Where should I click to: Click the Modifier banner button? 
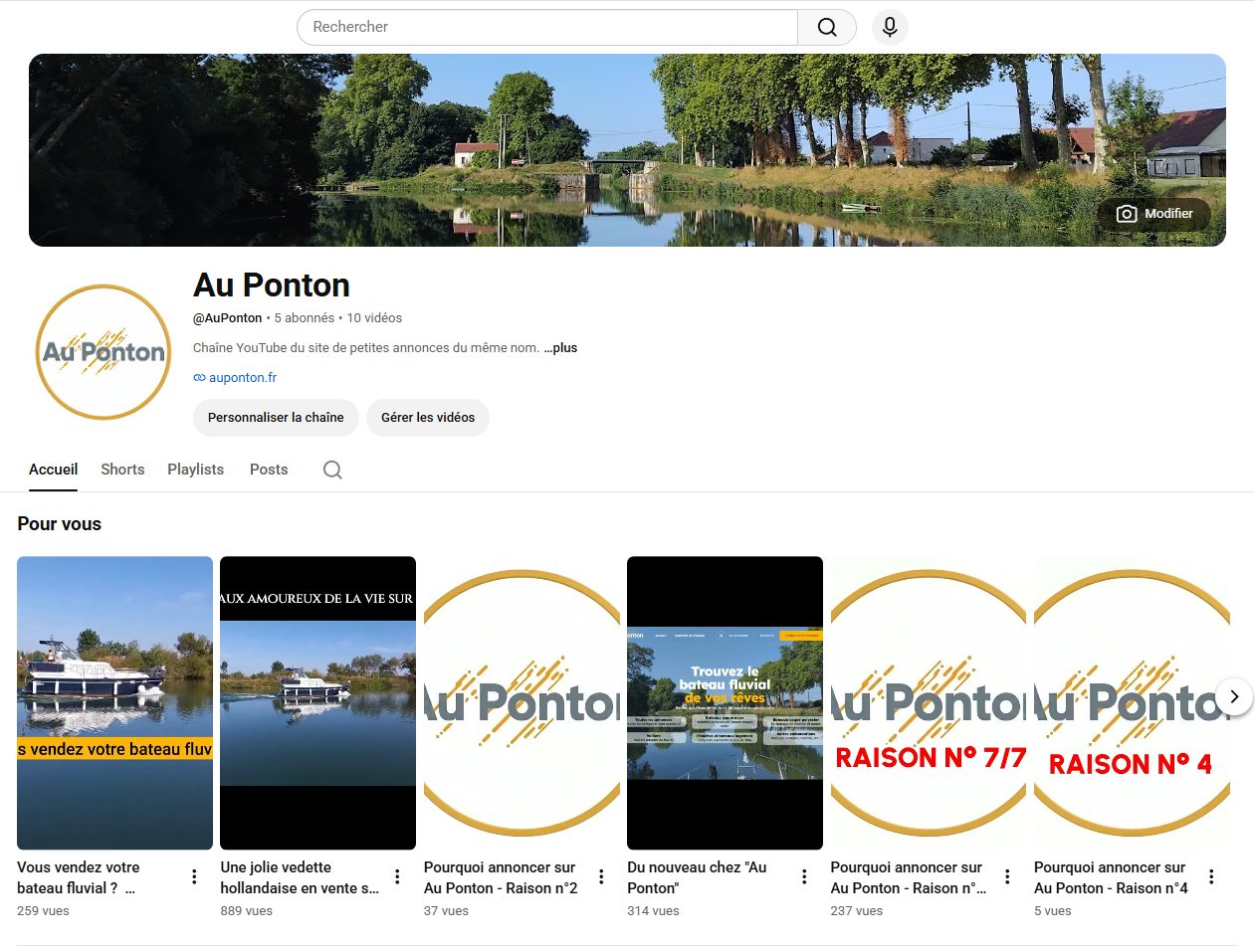pos(1154,214)
